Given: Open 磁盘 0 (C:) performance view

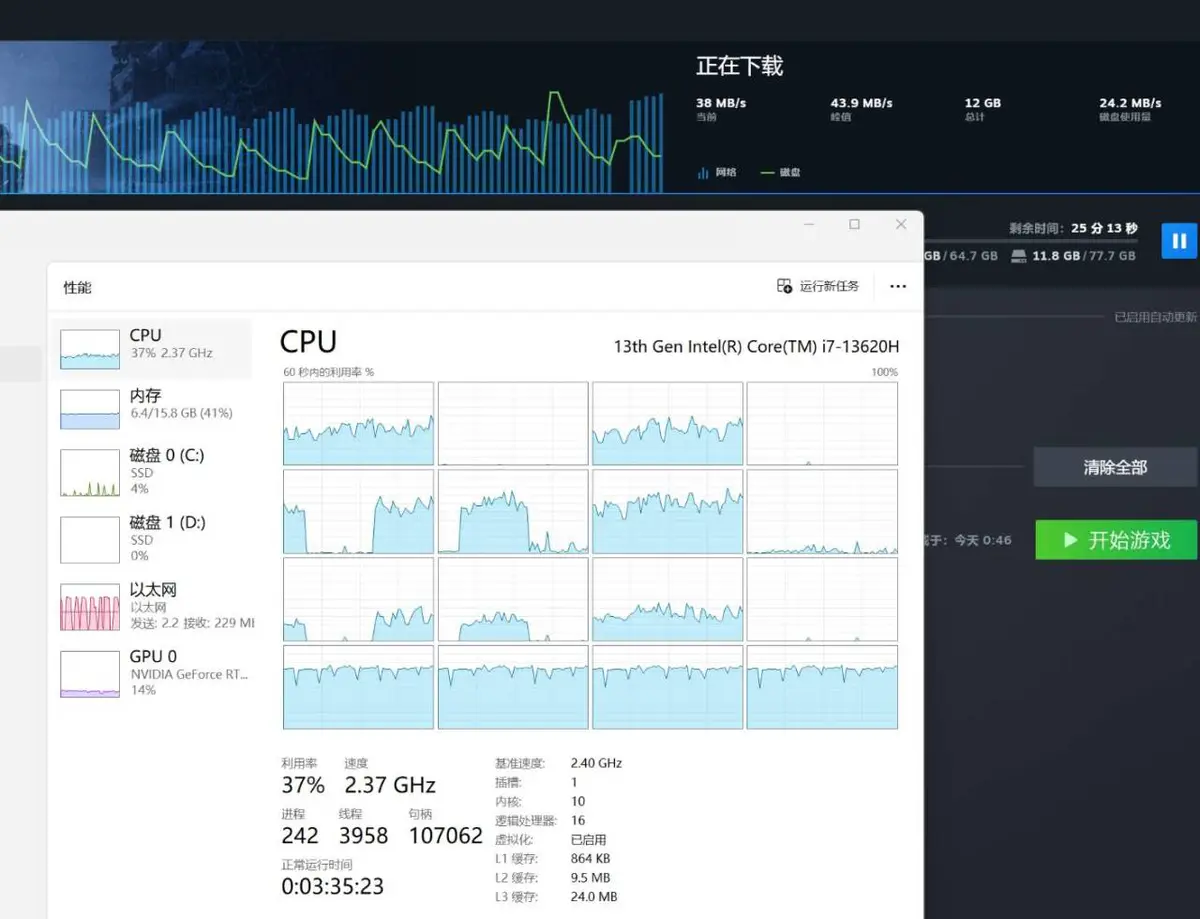Looking at the screenshot, I should (x=90, y=473).
